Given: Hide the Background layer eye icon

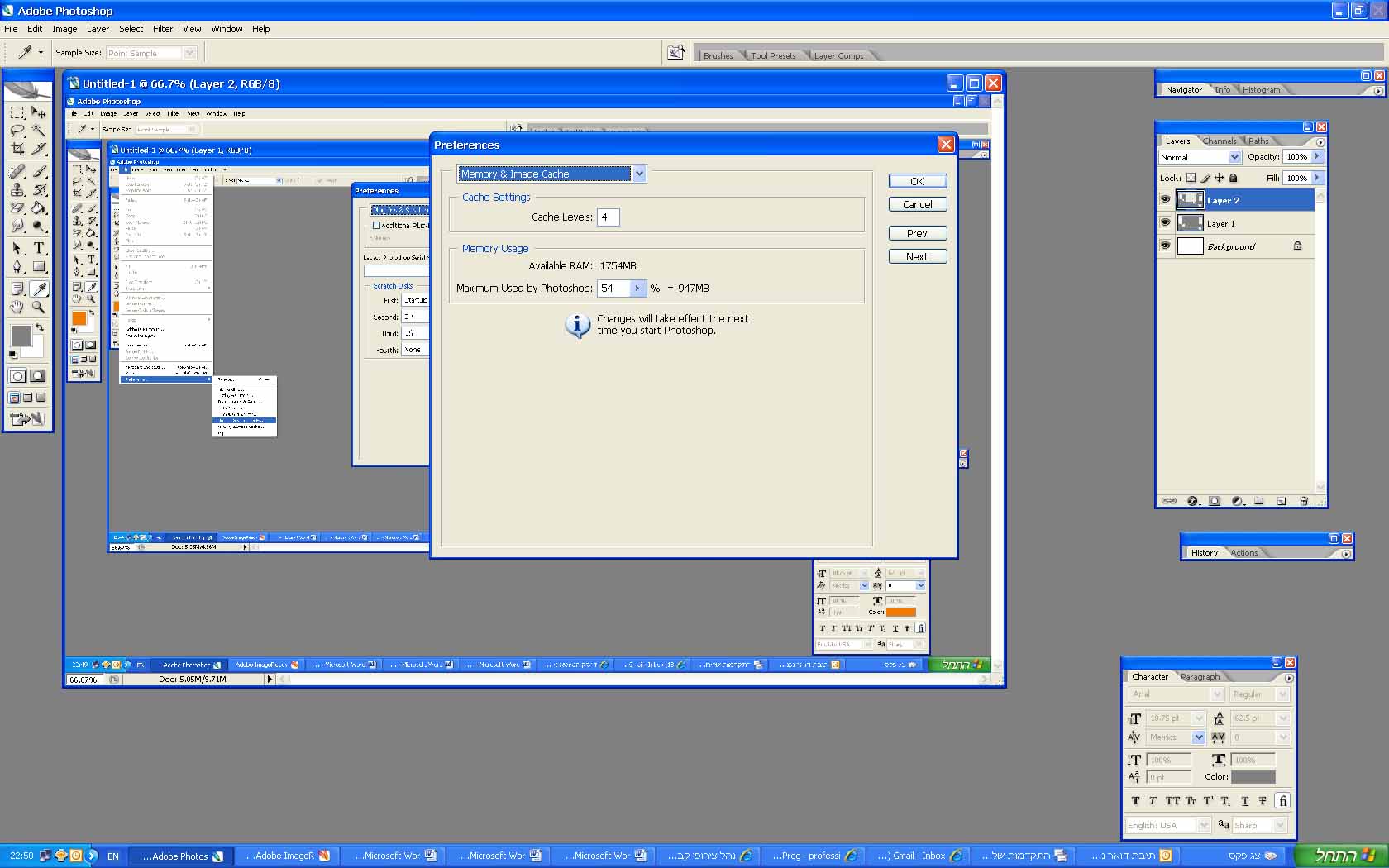Looking at the screenshot, I should pos(1165,246).
